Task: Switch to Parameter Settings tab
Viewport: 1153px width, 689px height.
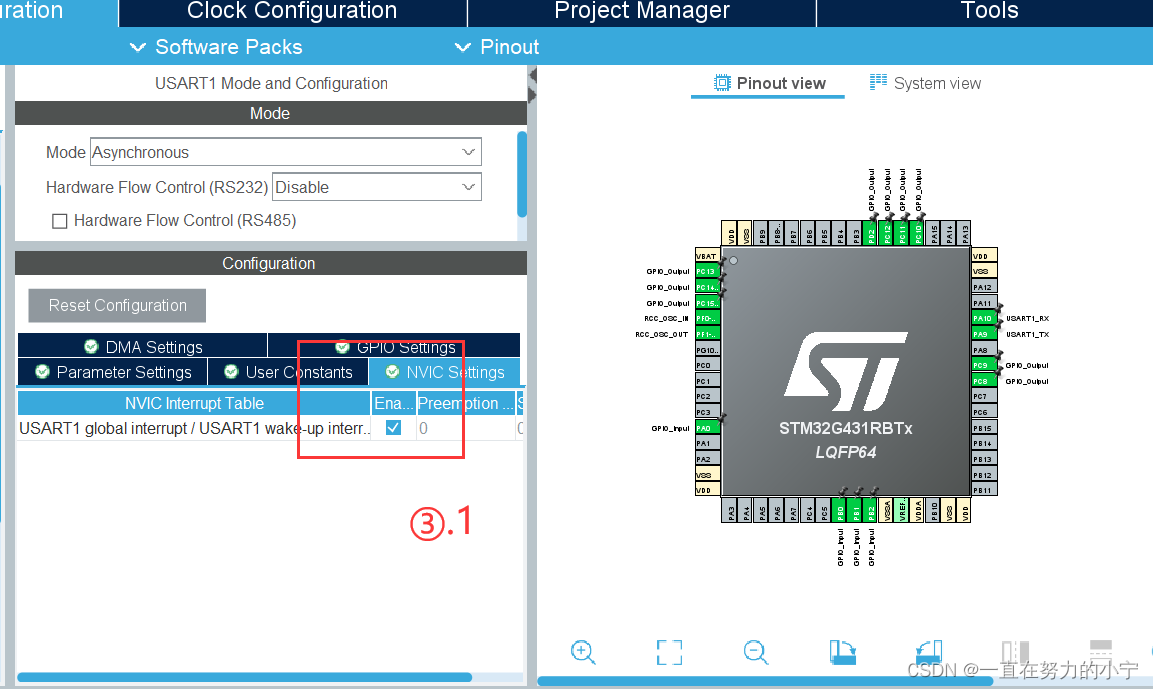Action: click(x=113, y=372)
